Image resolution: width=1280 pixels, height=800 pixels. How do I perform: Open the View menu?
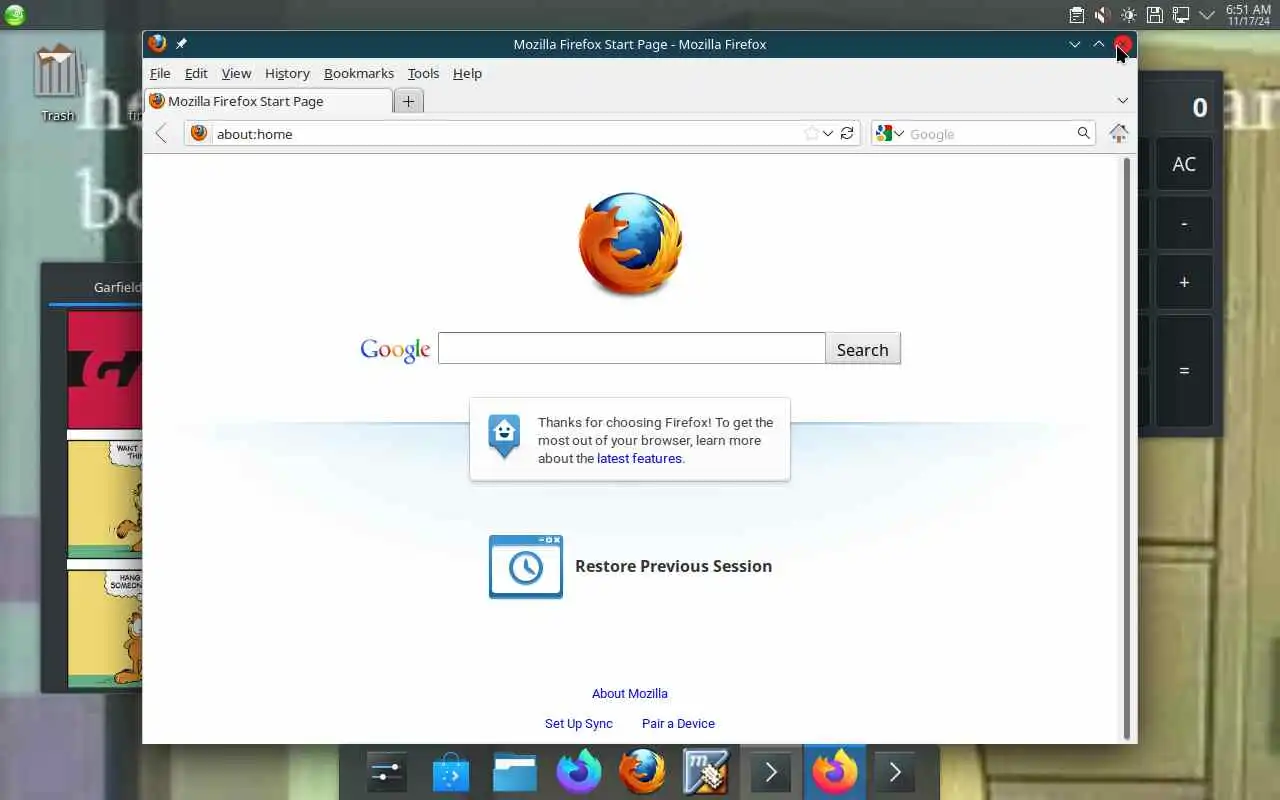[236, 73]
